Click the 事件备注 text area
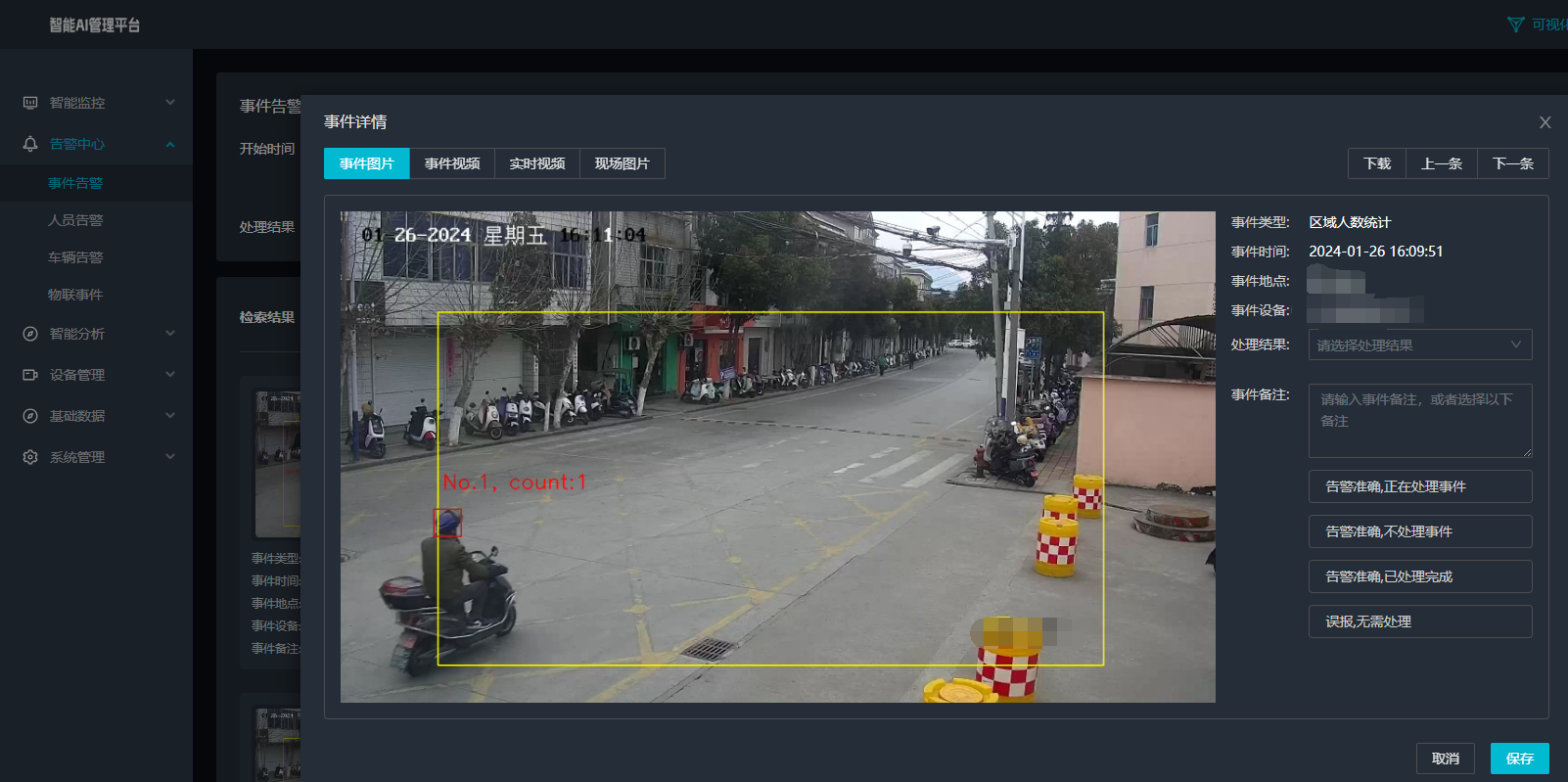The image size is (1568, 782). (1420, 421)
